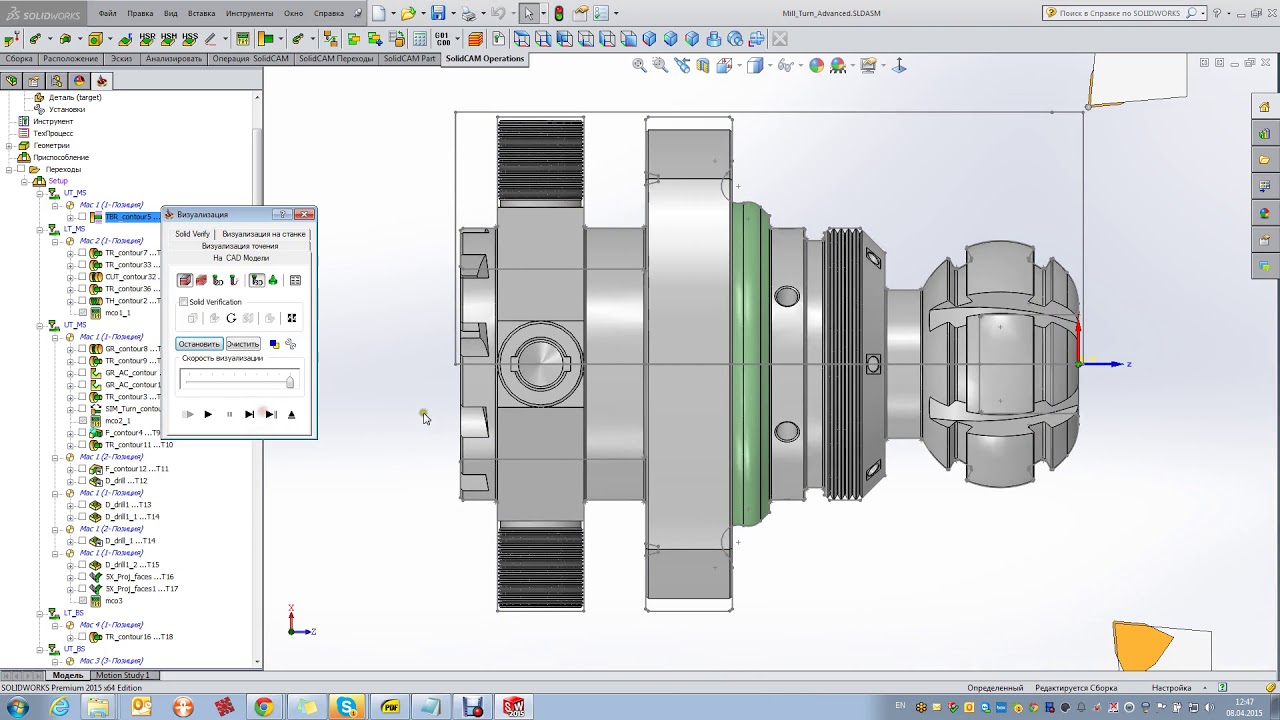Image resolution: width=1280 pixels, height=720 pixels.
Task: Check the box for GR_contour8 operation
Action: (82, 349)
